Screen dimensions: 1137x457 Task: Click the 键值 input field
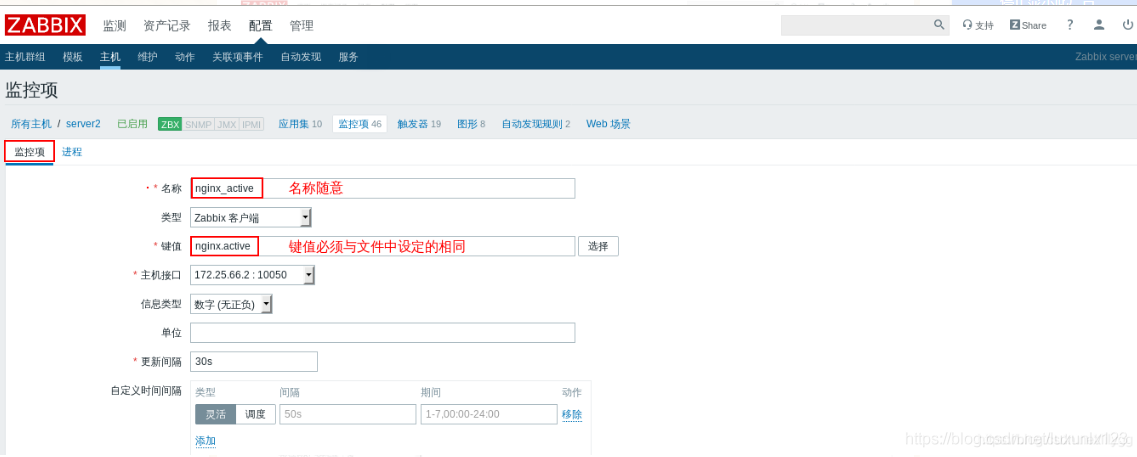pos(383,246)
